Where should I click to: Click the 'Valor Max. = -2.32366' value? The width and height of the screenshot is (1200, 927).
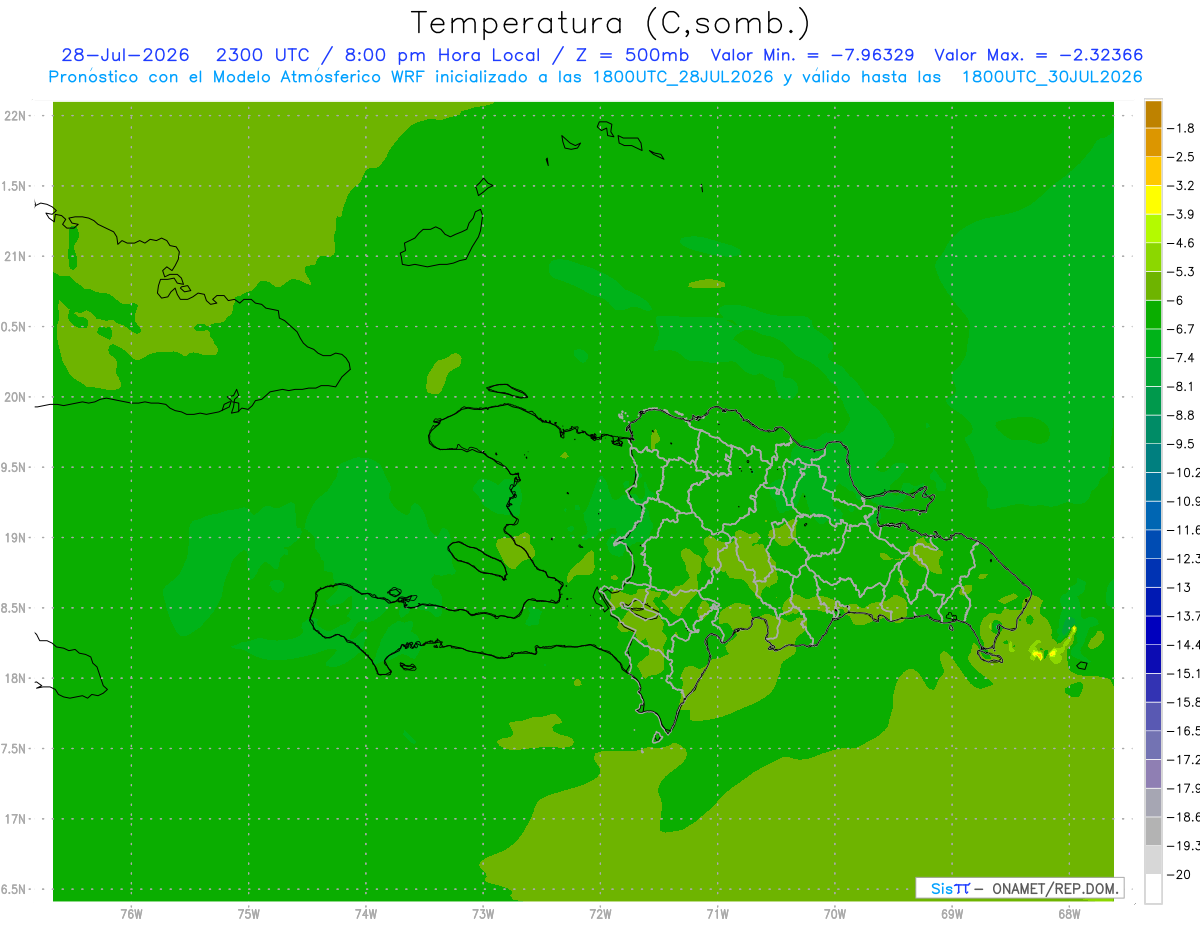pyautogui.click(x=1038, y=55)
